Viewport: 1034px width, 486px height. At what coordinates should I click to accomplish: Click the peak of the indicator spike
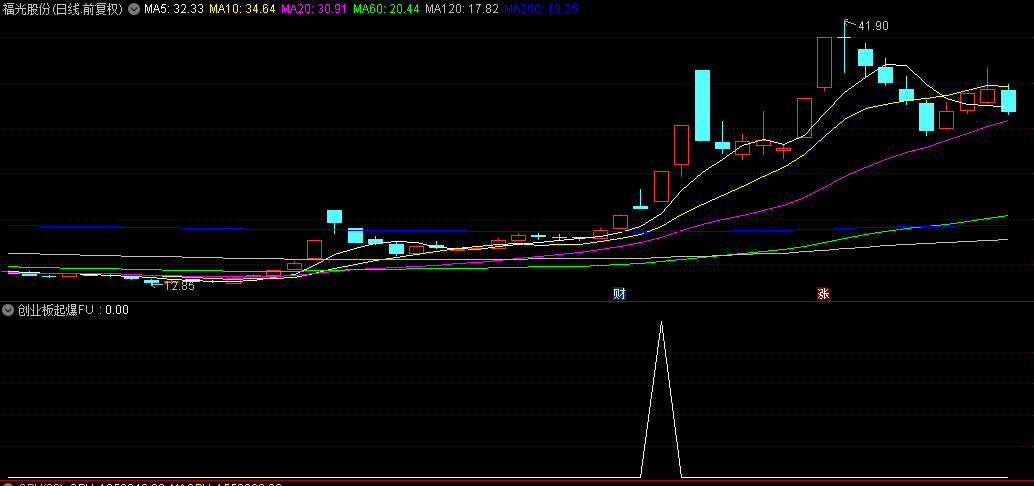click(x=661, y=322)
